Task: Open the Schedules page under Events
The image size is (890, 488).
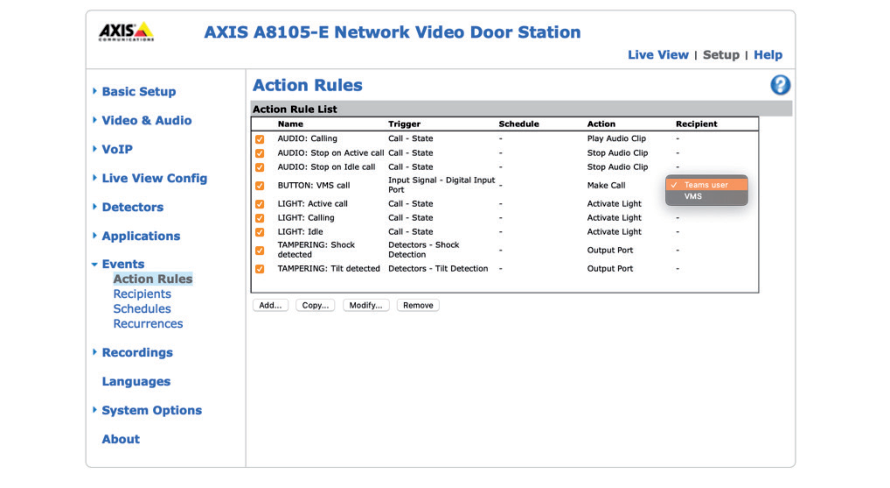Action: (142, 309)
